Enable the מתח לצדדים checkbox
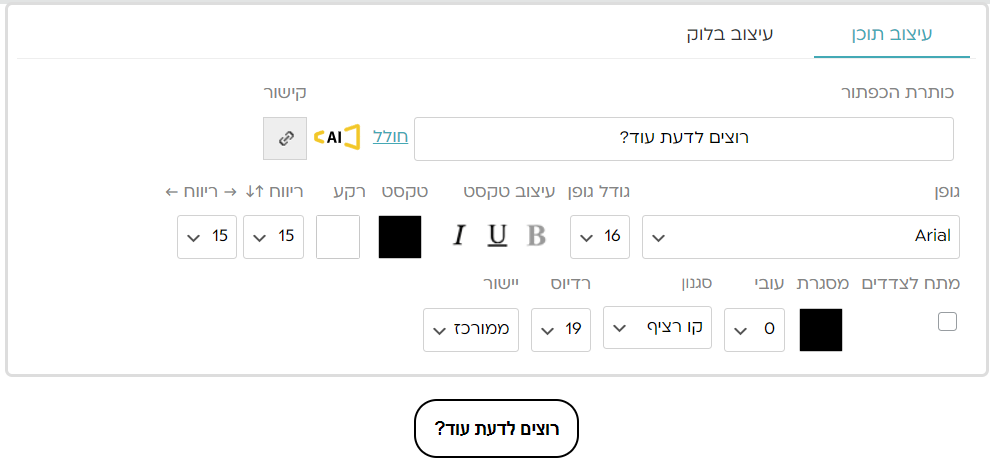This screenshot has width=990, height=466. pyautogui.click(x=947, y=322)
